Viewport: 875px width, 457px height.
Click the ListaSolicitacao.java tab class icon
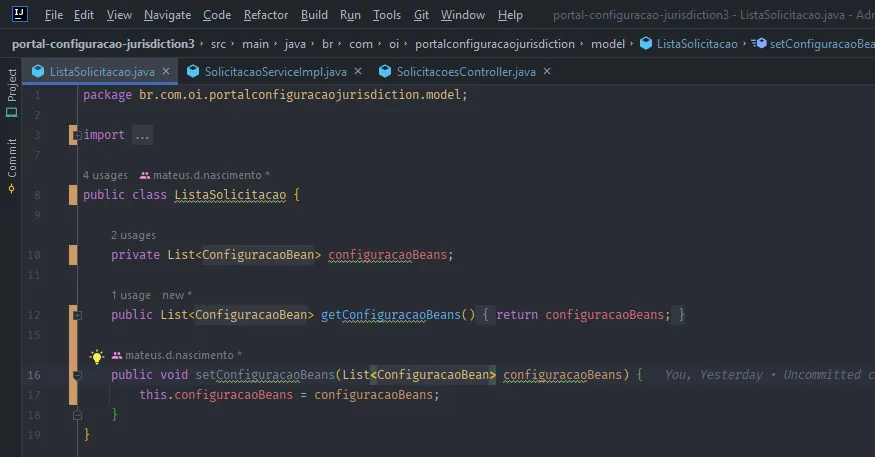click(38, 71)
